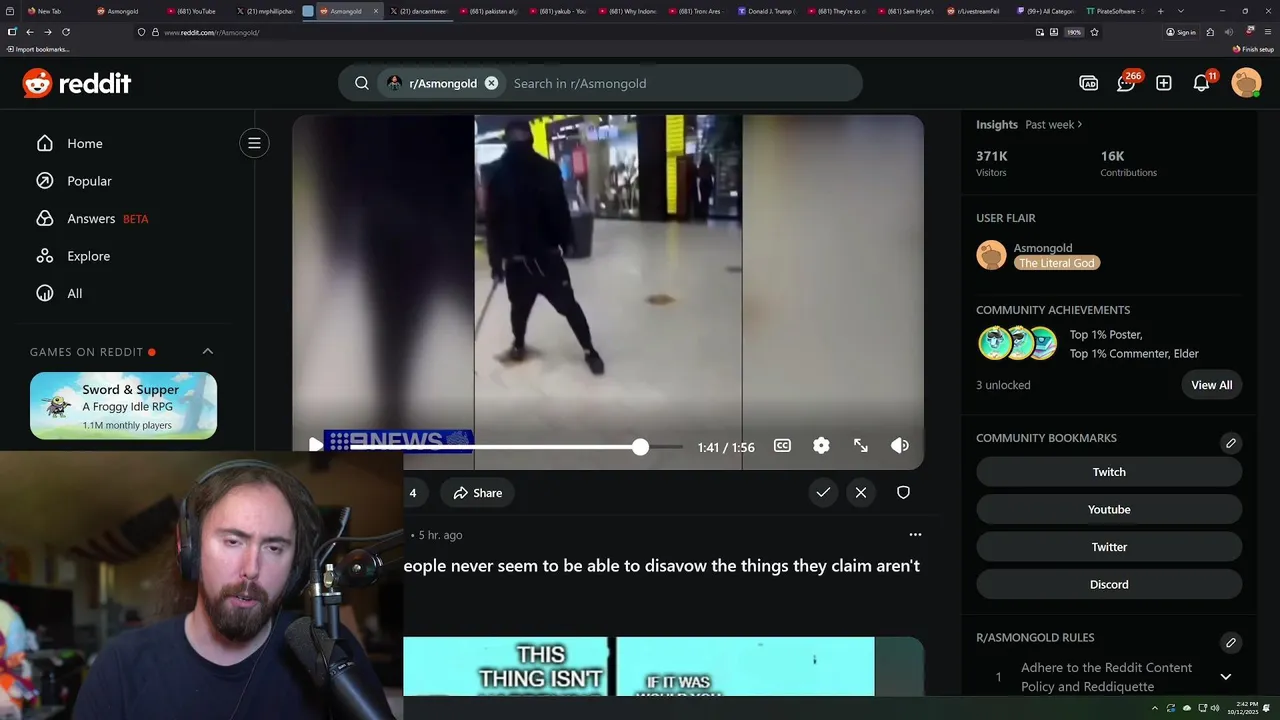The height and width of the screenshot is (720, 1280).
Task: Close the active Asmongold tab
Action: [x=376, y=11]
